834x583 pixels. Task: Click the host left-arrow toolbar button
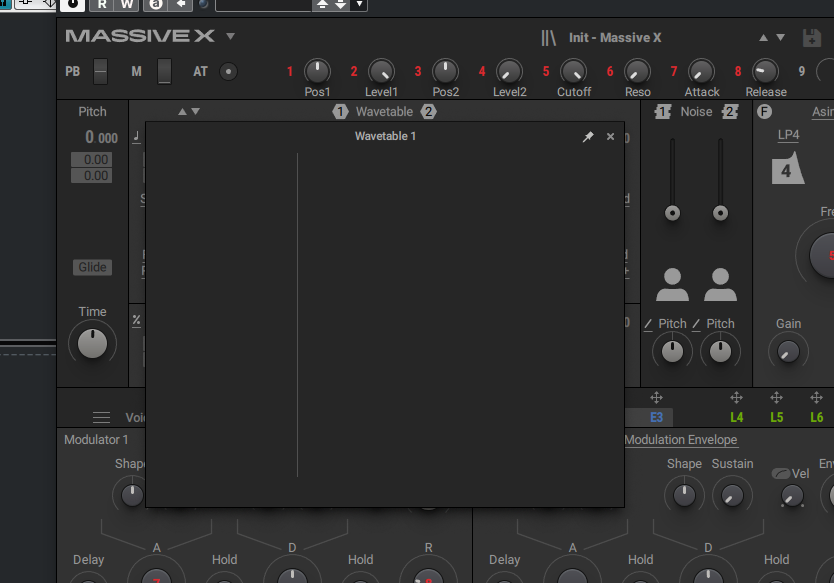pyautogui.click(x=181, y=5)
